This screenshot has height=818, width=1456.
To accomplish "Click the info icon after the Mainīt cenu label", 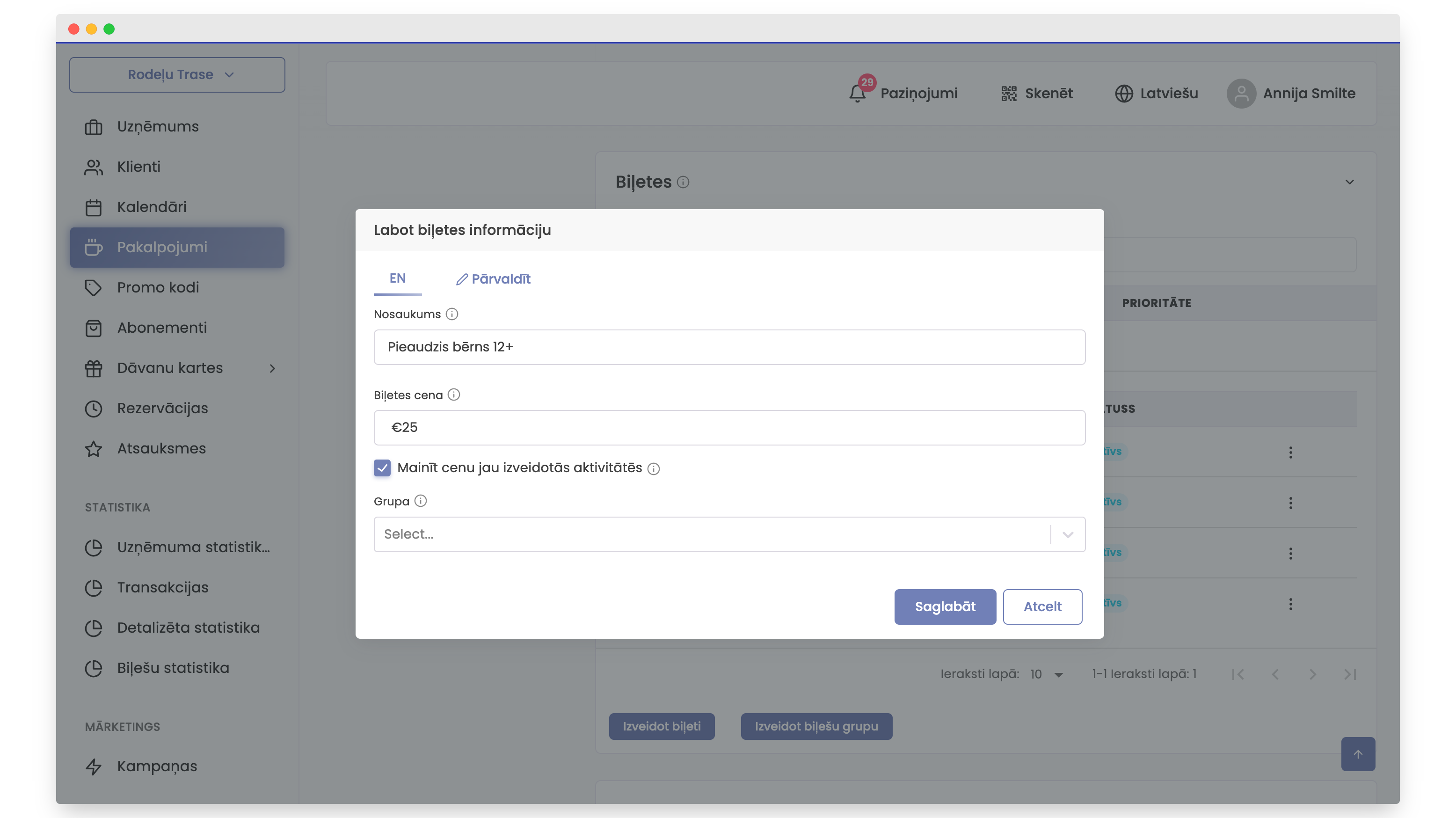I will coord(654,468).
